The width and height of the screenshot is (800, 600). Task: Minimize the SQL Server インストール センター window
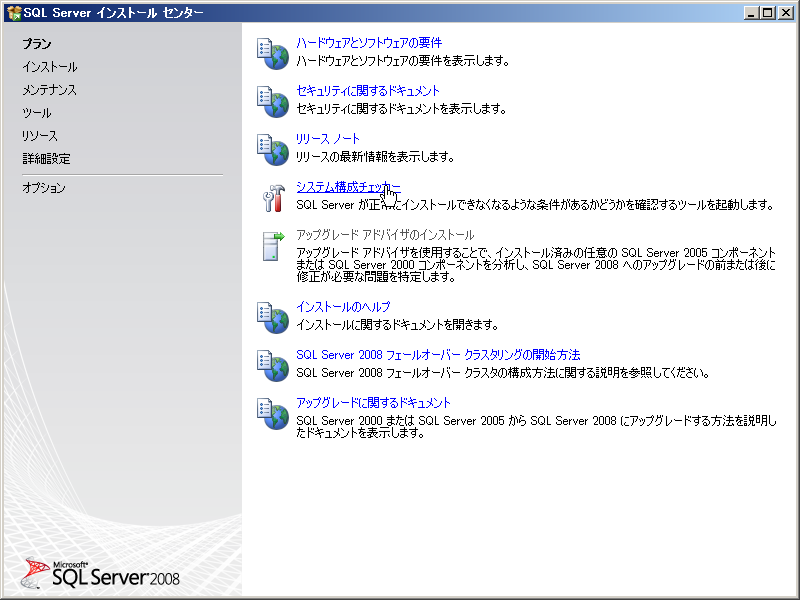pos(751,13)
